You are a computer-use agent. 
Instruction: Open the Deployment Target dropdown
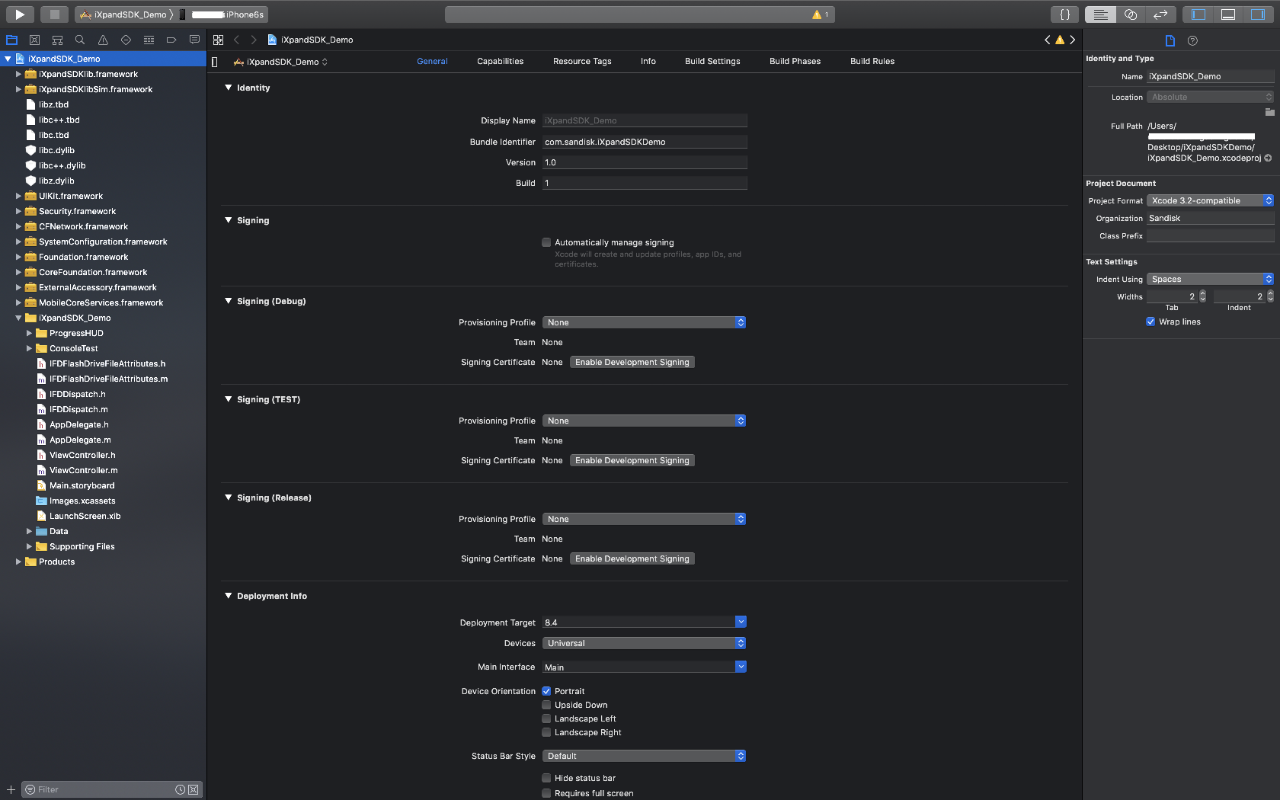741,622
